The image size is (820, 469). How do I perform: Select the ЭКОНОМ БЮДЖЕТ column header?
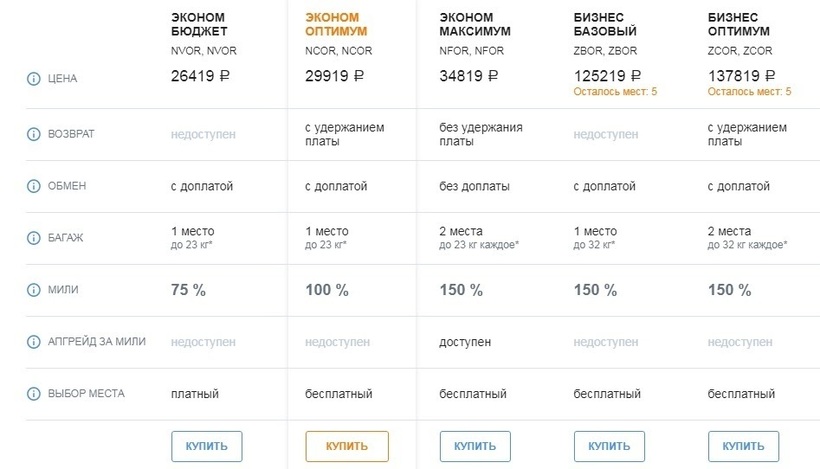pos(198,24)
